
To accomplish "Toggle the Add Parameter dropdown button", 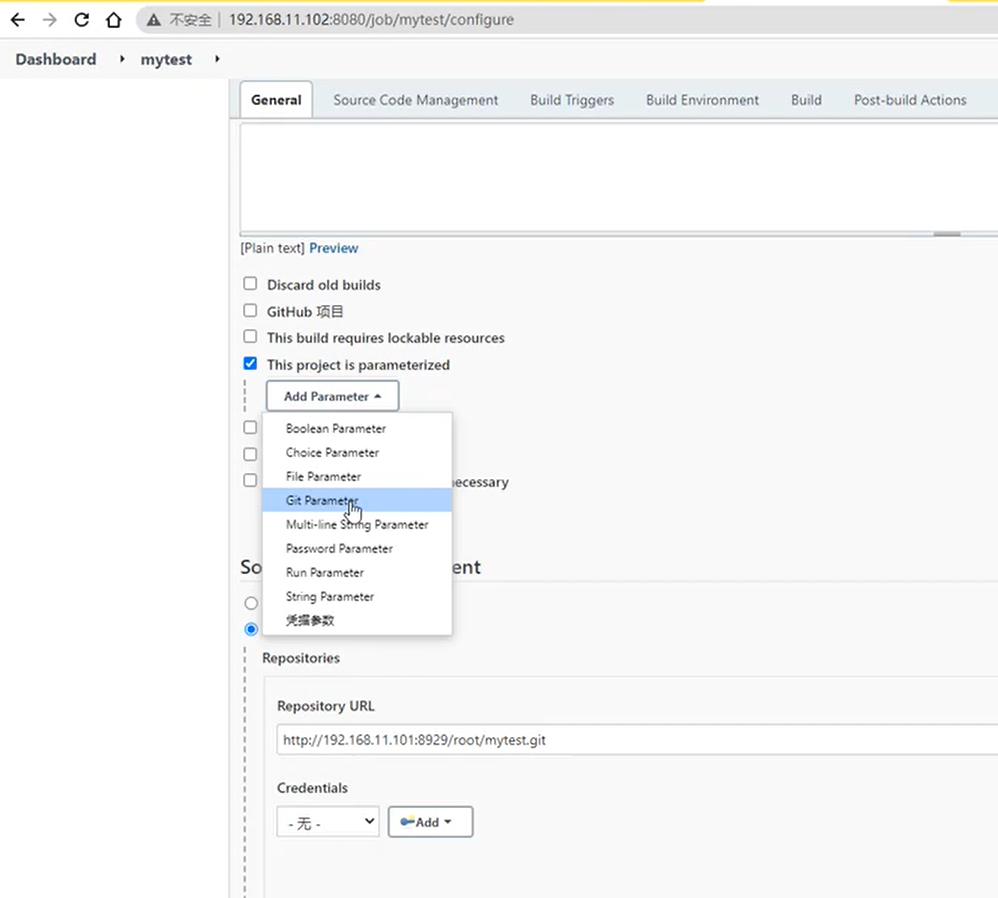I will (332, 396).
